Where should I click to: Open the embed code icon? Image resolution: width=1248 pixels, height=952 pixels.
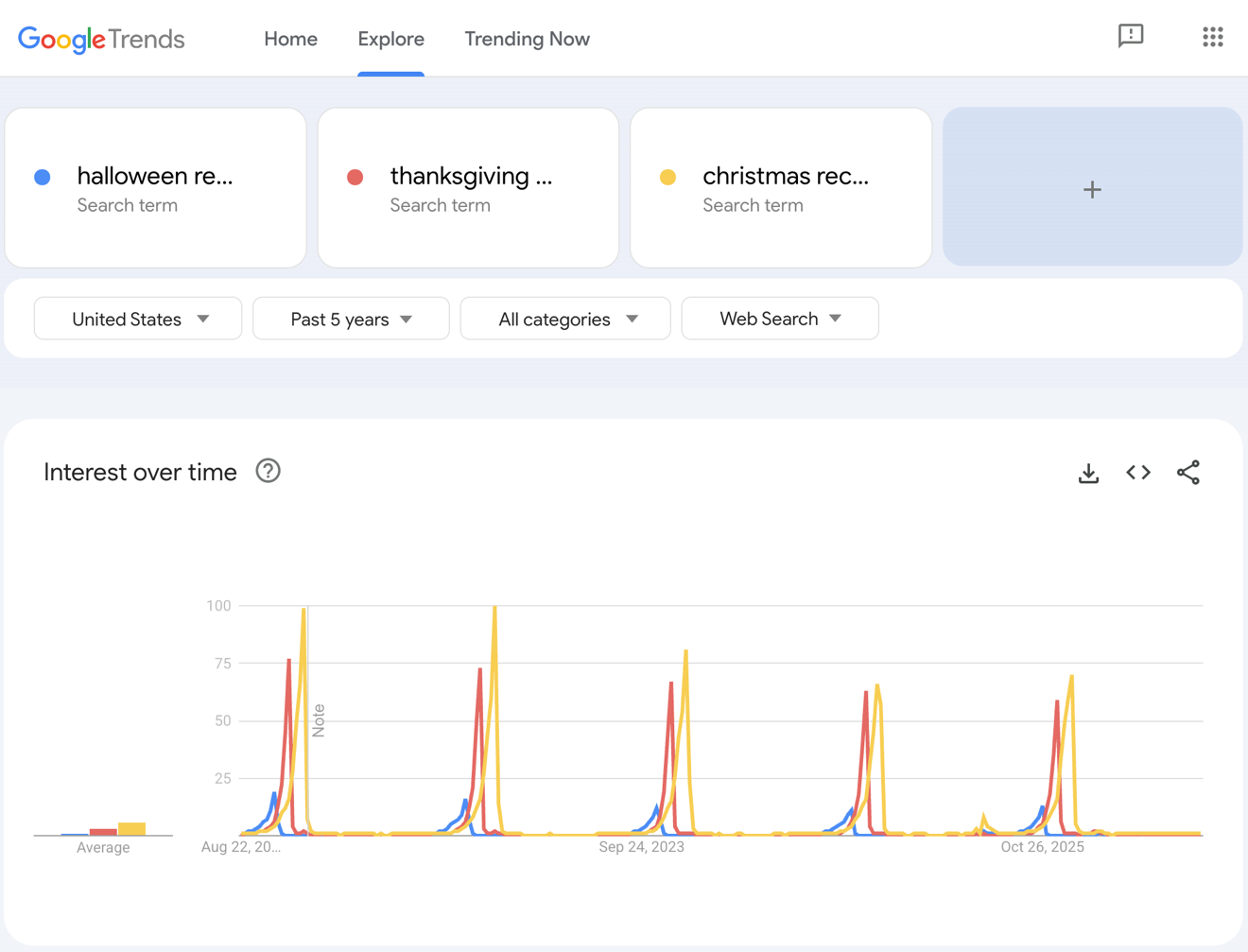coord(1138,472)
